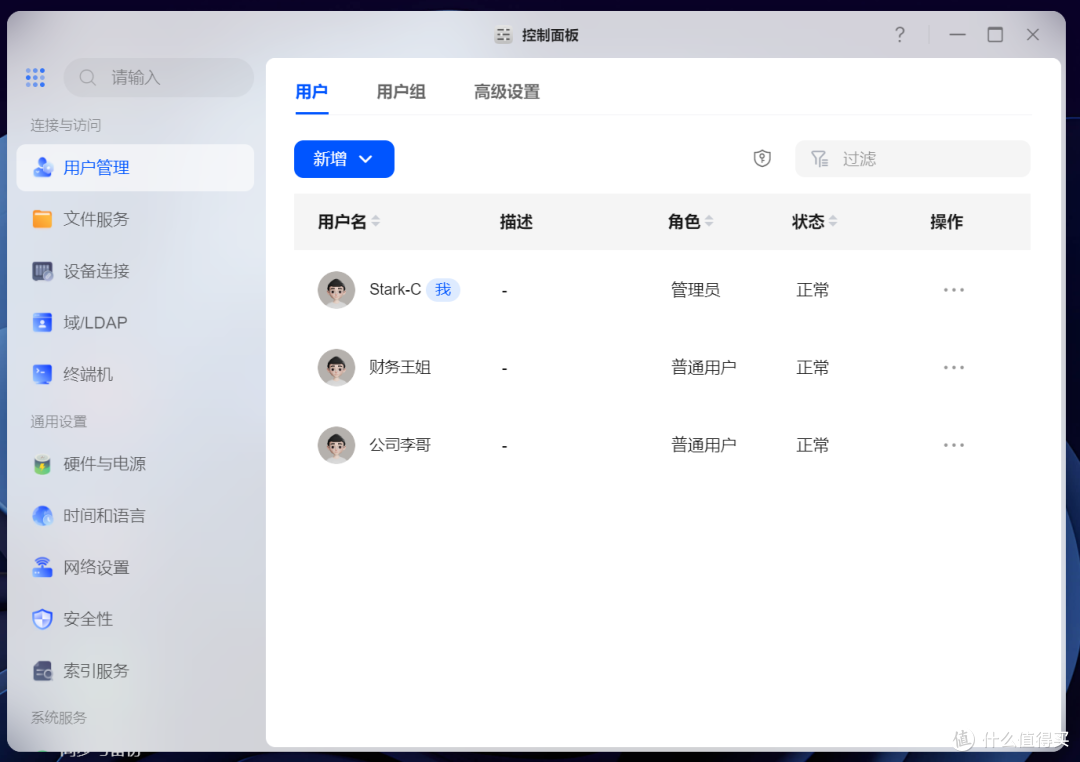1080x762 pixels.
Task: Click the 公司李哥 user avatar
Action: coord(336,445)
